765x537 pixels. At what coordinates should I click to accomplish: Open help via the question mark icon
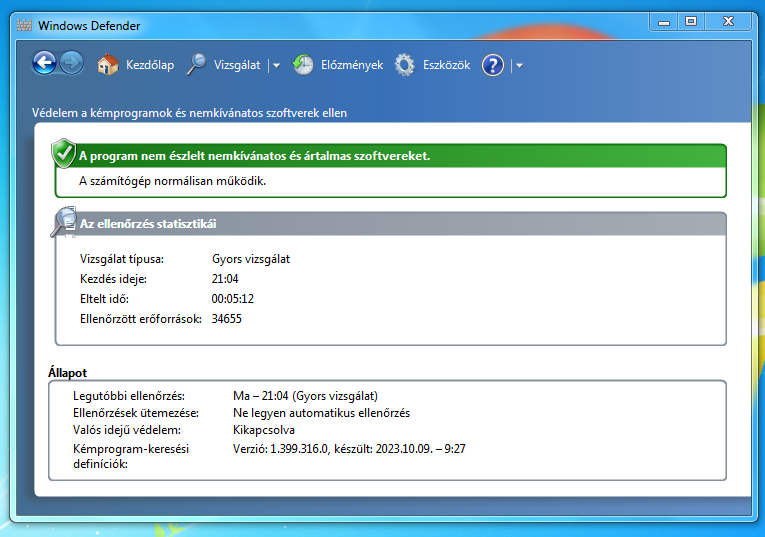point(493,65)
